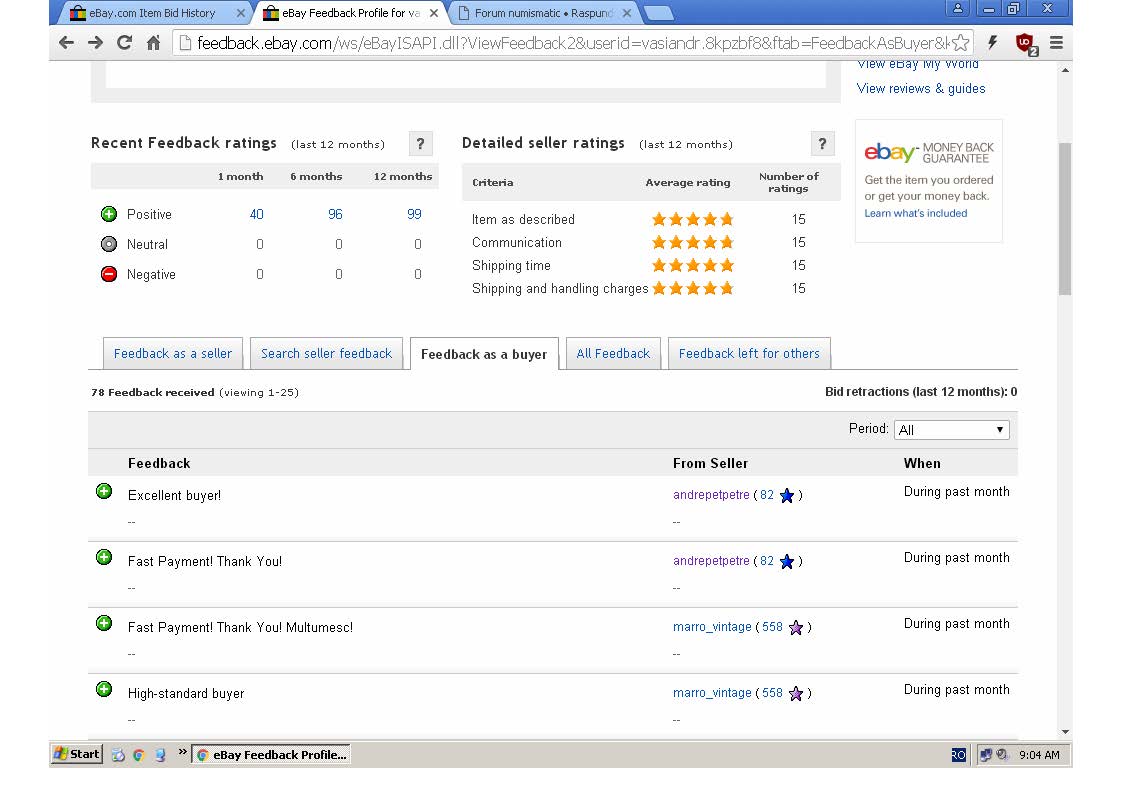Viewport: 1123px width, 794px height.
Task: Expand the Period dropdown
Action: (951, 430)
